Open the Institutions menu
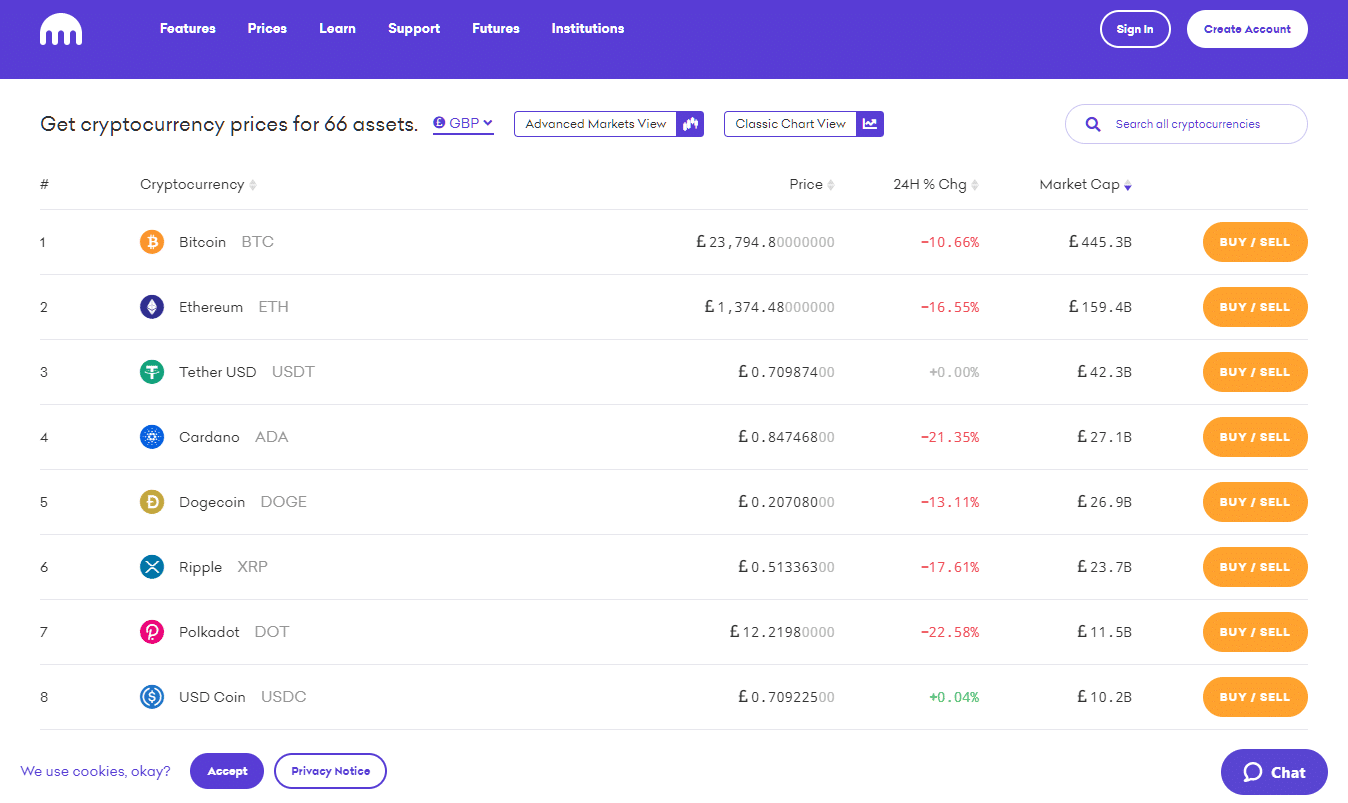This screenshot has height=803, width=1348. tap(588, 29)
